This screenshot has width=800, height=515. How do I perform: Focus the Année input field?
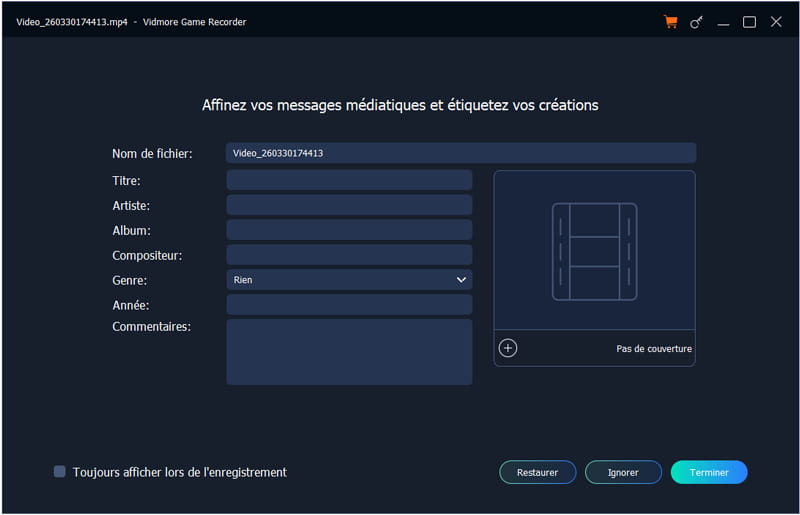(x=349, y=305)
